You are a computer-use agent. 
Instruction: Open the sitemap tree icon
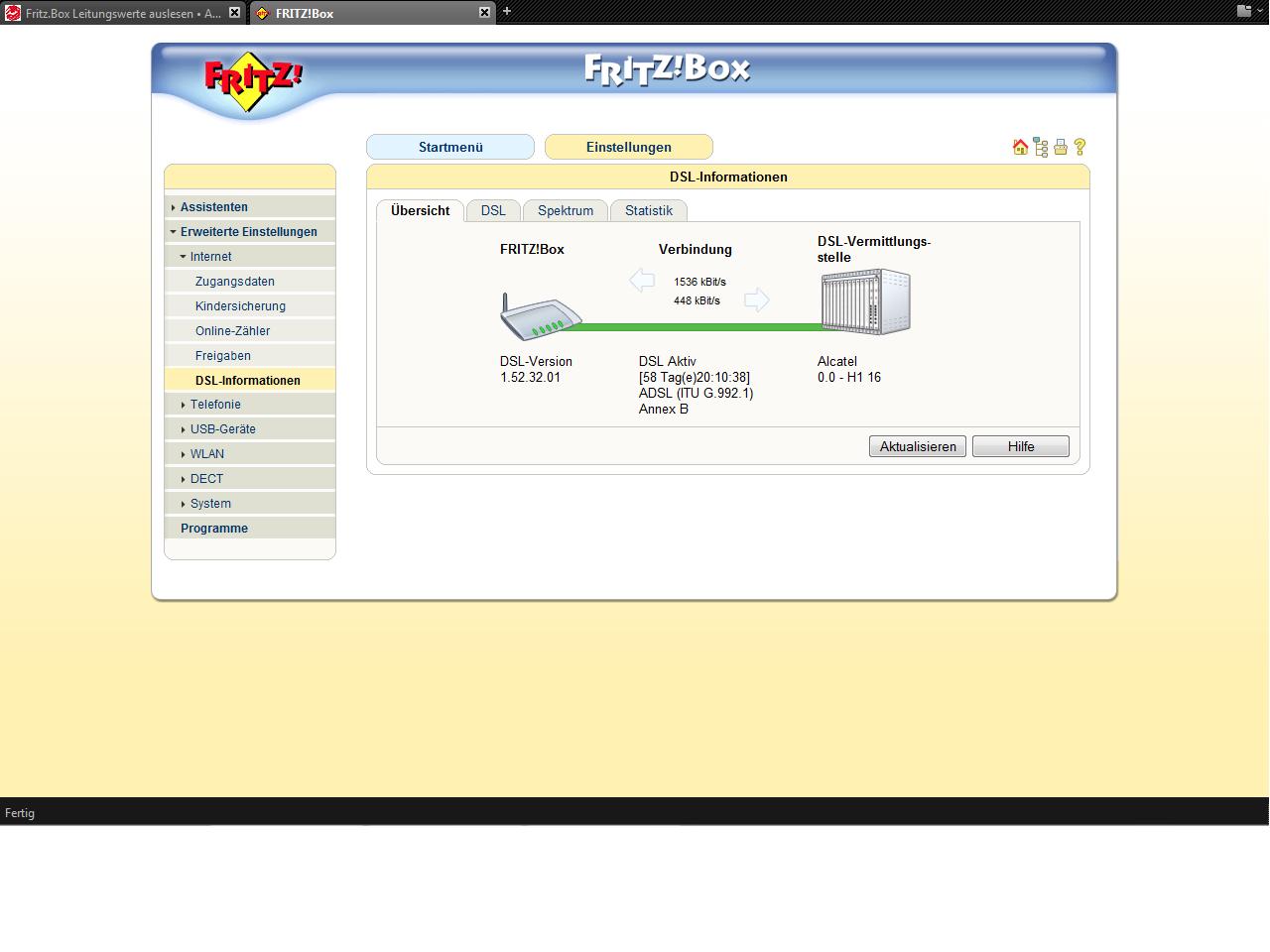pos(1040,147)
